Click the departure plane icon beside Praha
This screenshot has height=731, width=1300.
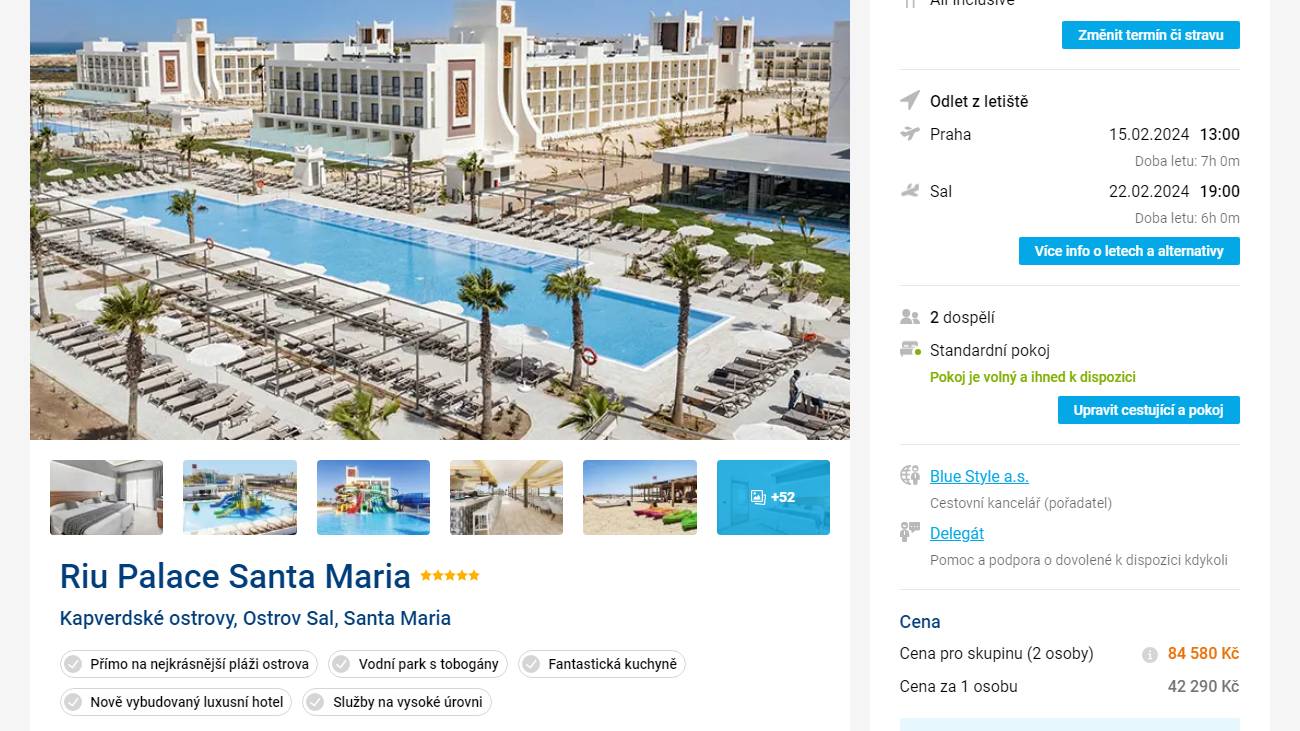910,133
